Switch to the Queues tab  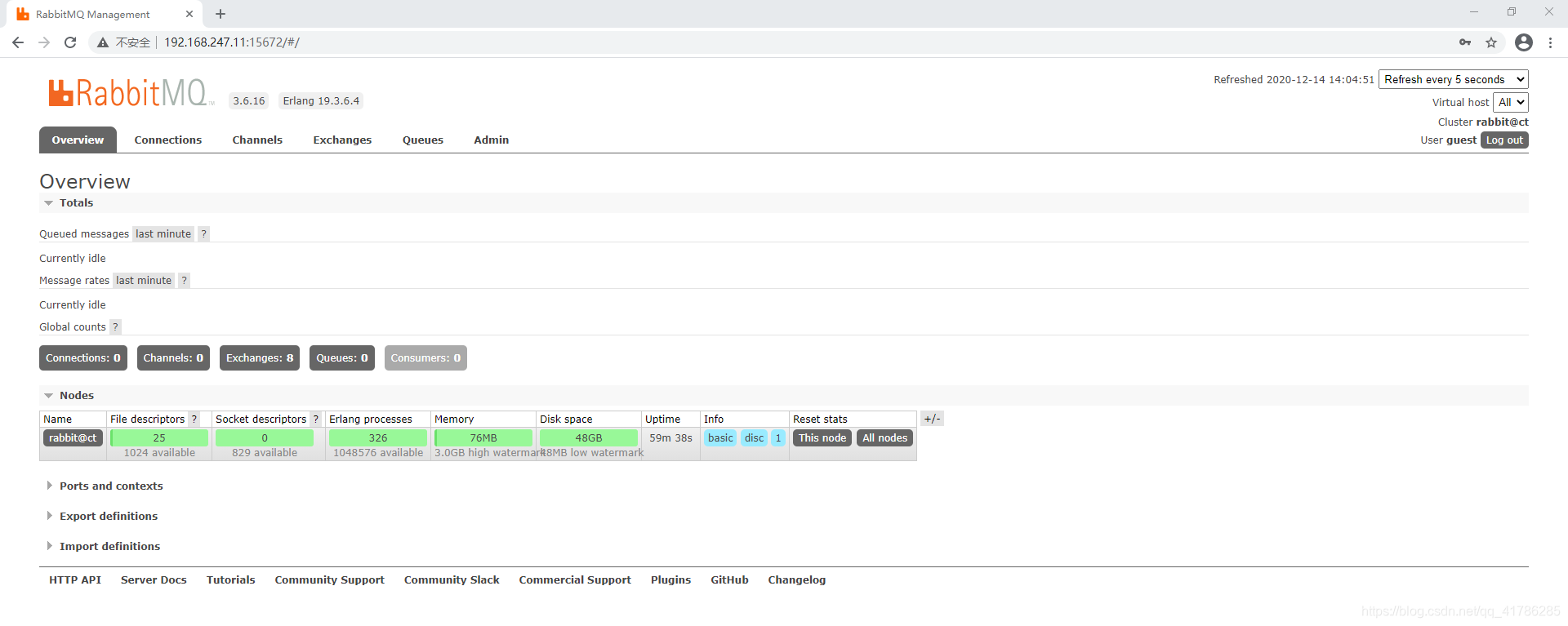[x=423, y=140]
